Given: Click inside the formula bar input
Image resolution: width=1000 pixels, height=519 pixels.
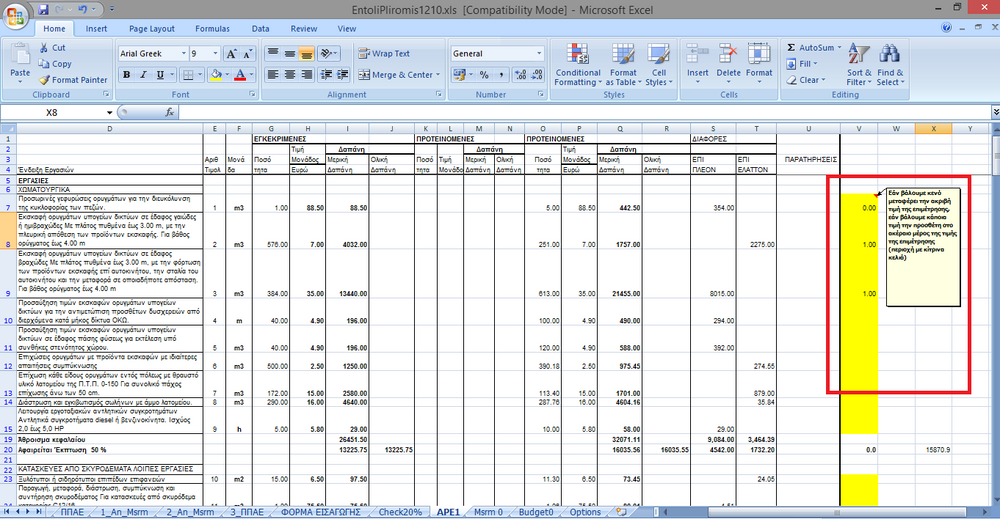Looking at the screenshot, I should 550,113.
